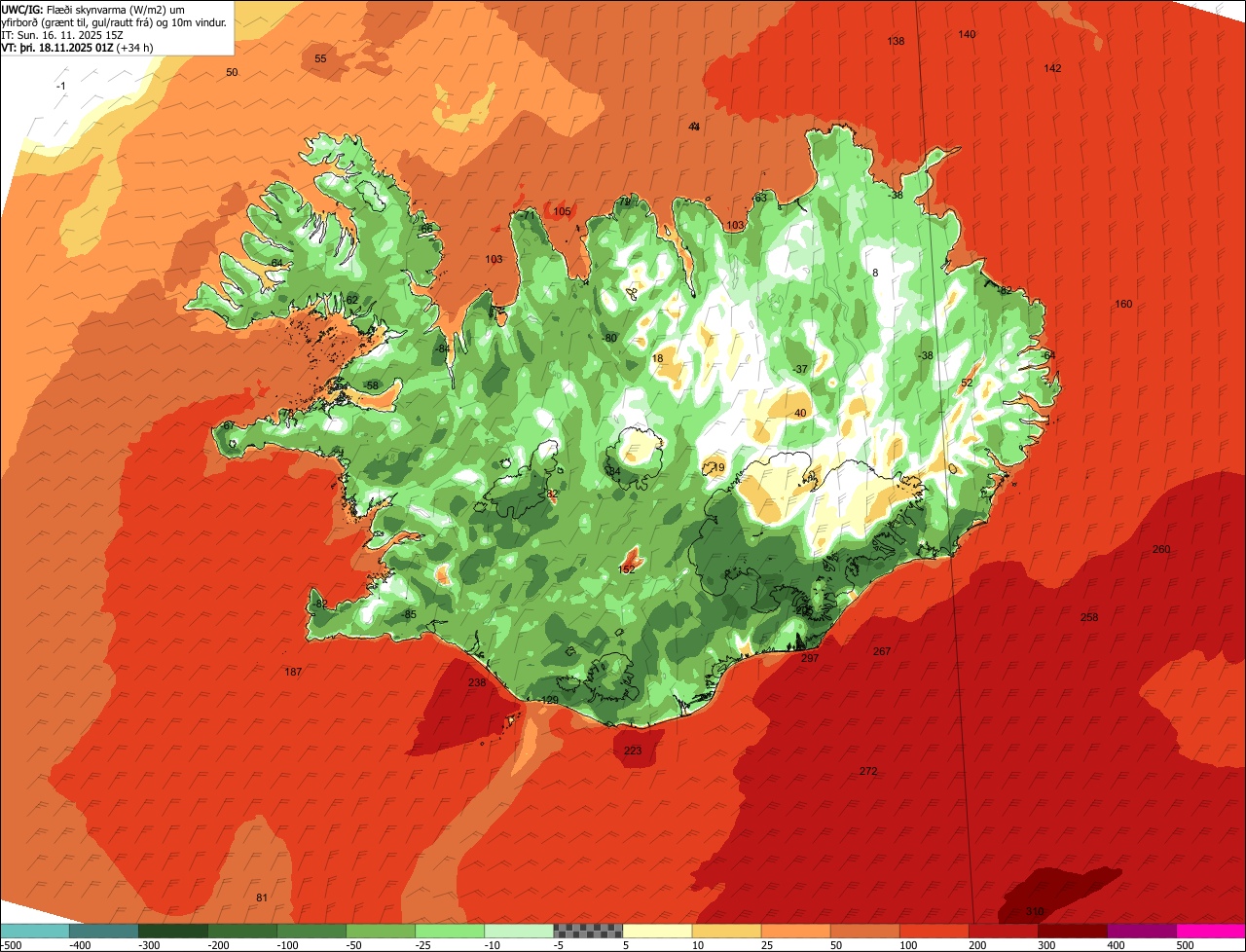Screen dimensions: 1246x952
Task: Click the '140' map value
Action: [967, 34]
